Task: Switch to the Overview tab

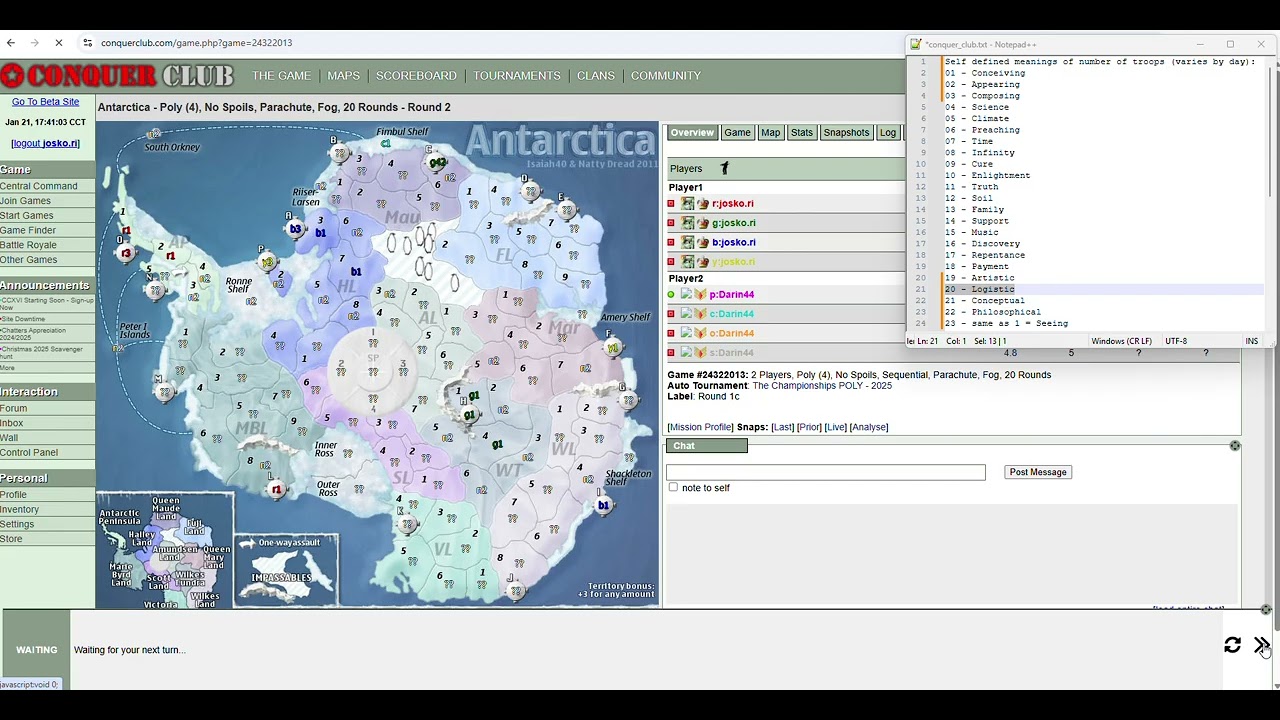Action: click(692, 133)
